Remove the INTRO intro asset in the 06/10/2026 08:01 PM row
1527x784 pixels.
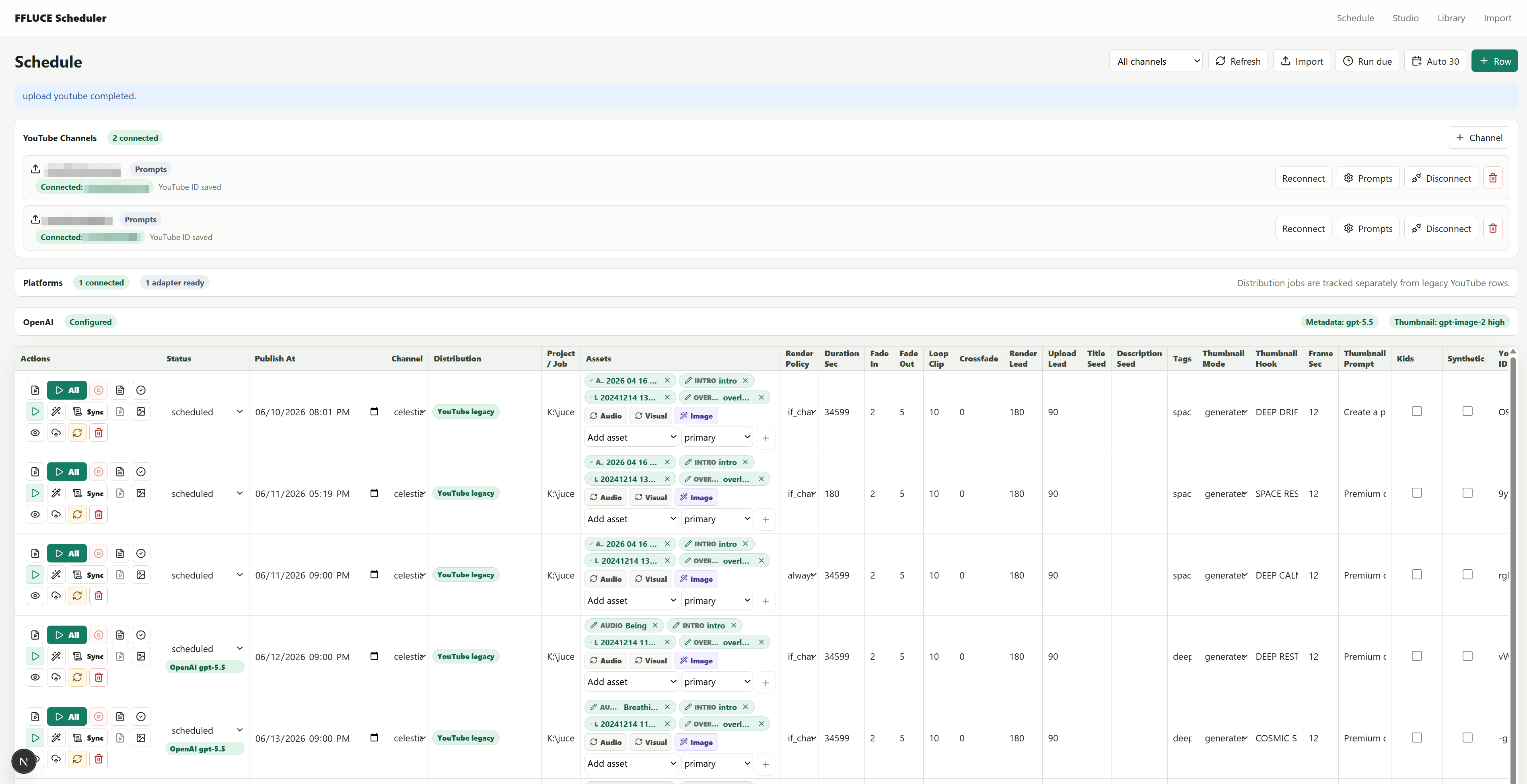pyautogui.click(x=745, y=380)
